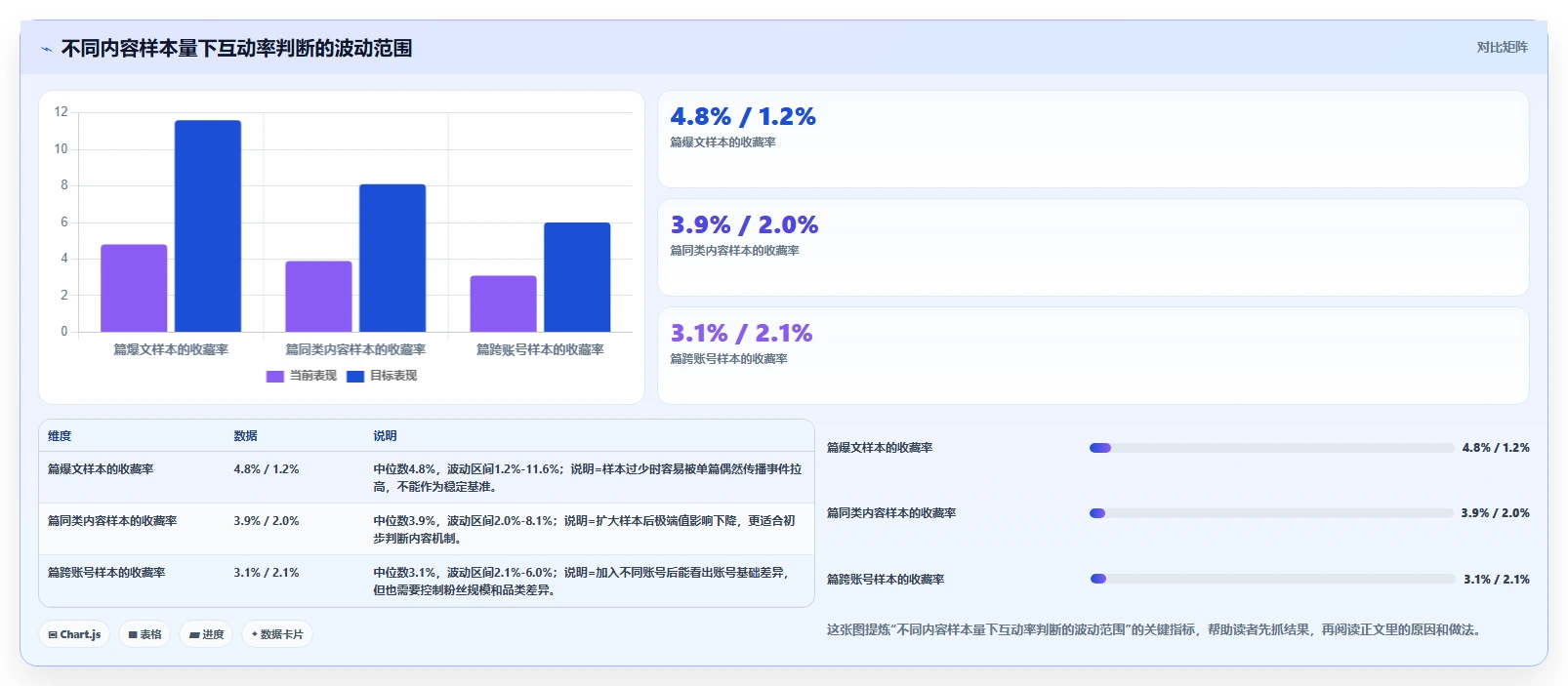Click the 数据卡片 chip

click(277, 634)
